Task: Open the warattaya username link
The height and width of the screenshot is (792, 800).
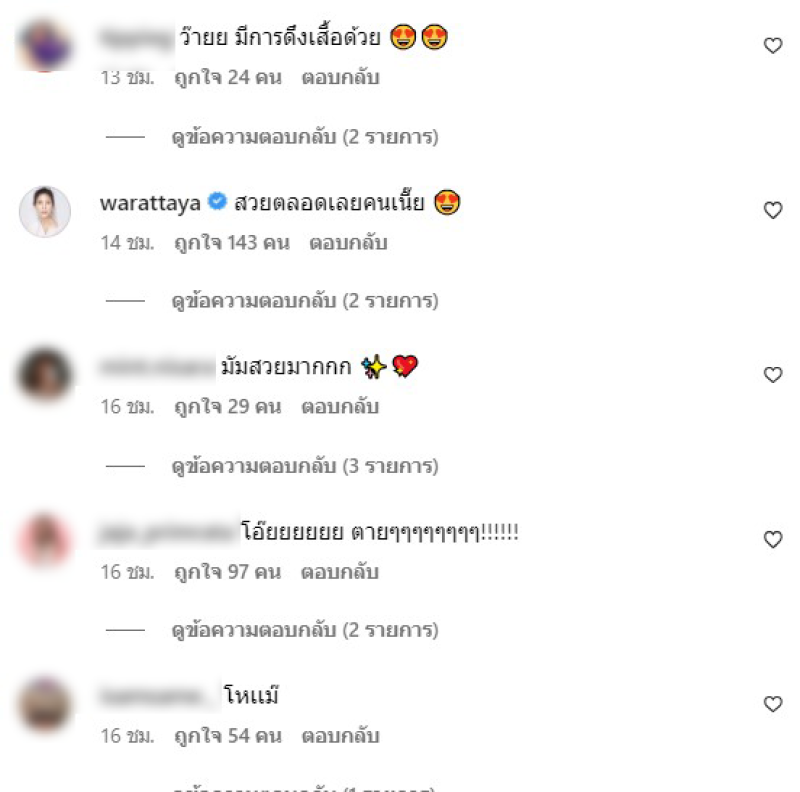Action: pos(150,203)
